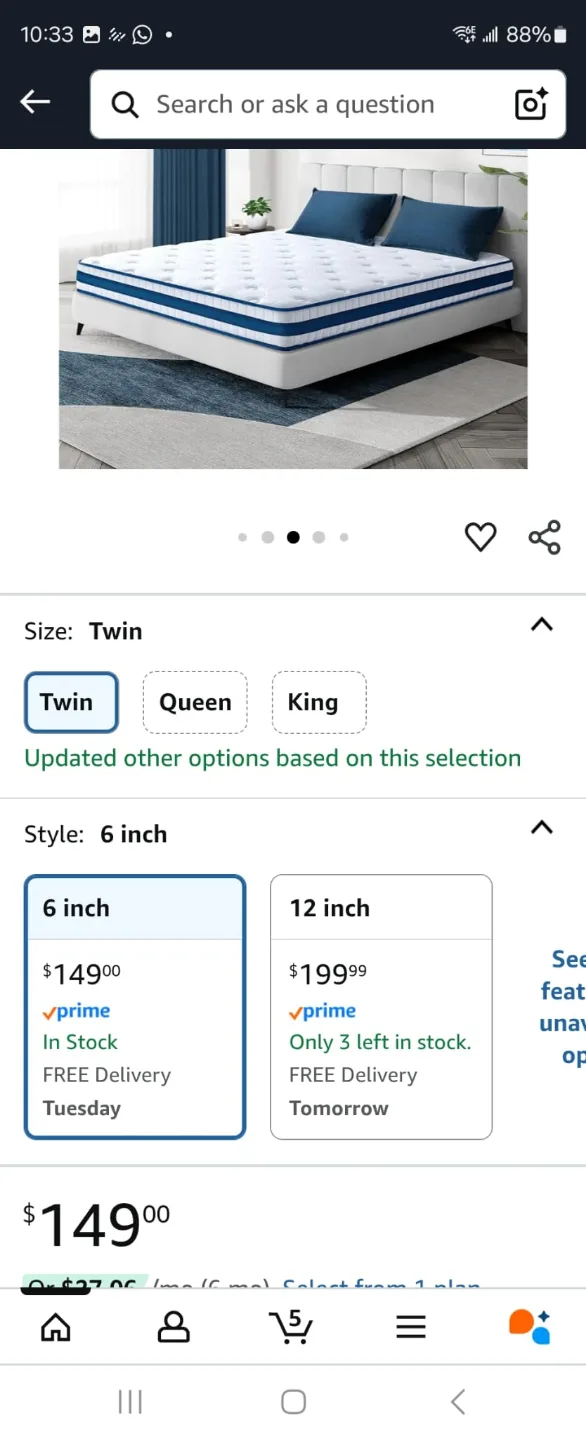Screen dimensions: 586x1440
Task: Select the King mattress size
Action: pyautogui.click(x=318, y=702)
